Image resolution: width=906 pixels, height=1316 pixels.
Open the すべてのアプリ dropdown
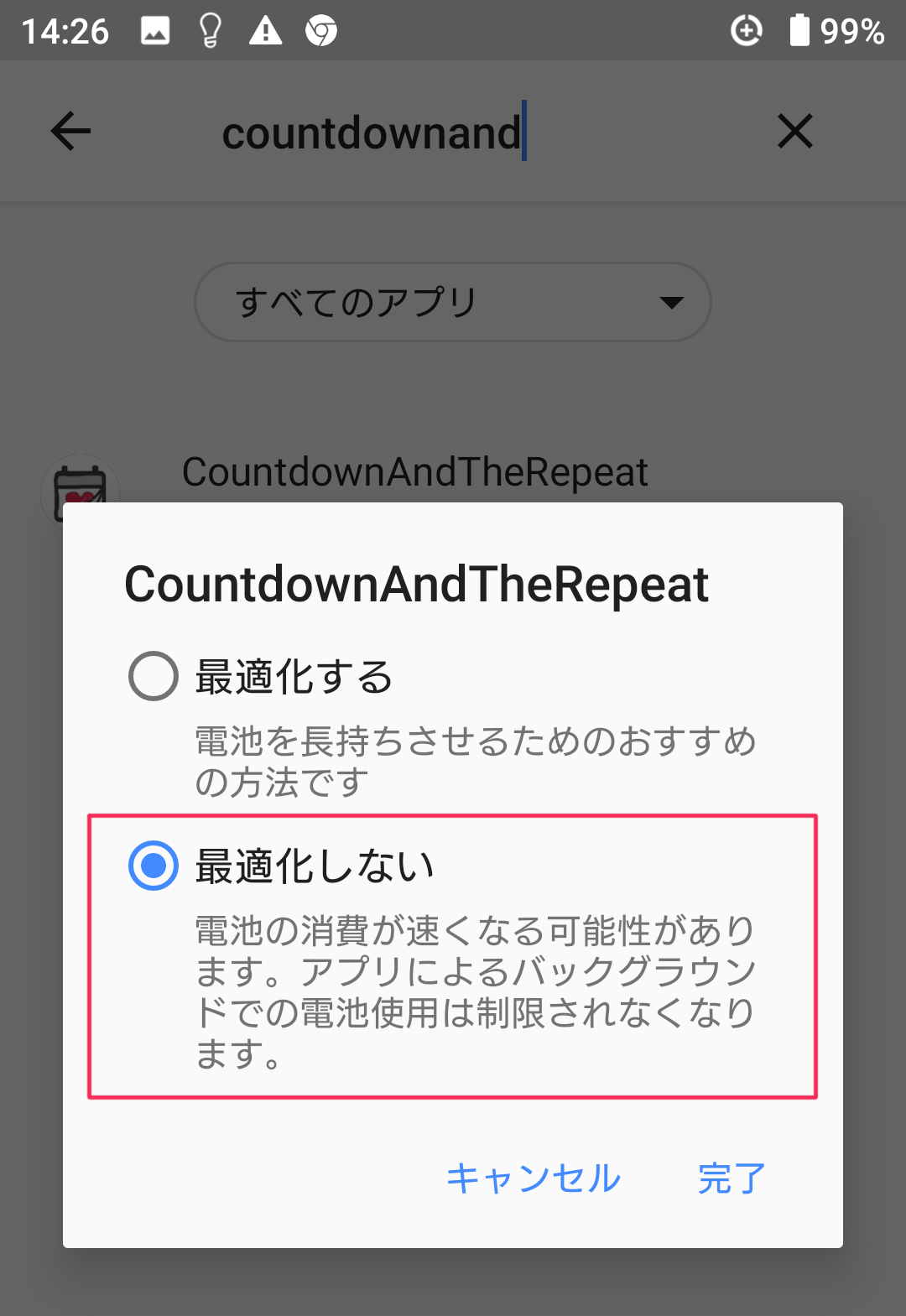tap(453, 302)
